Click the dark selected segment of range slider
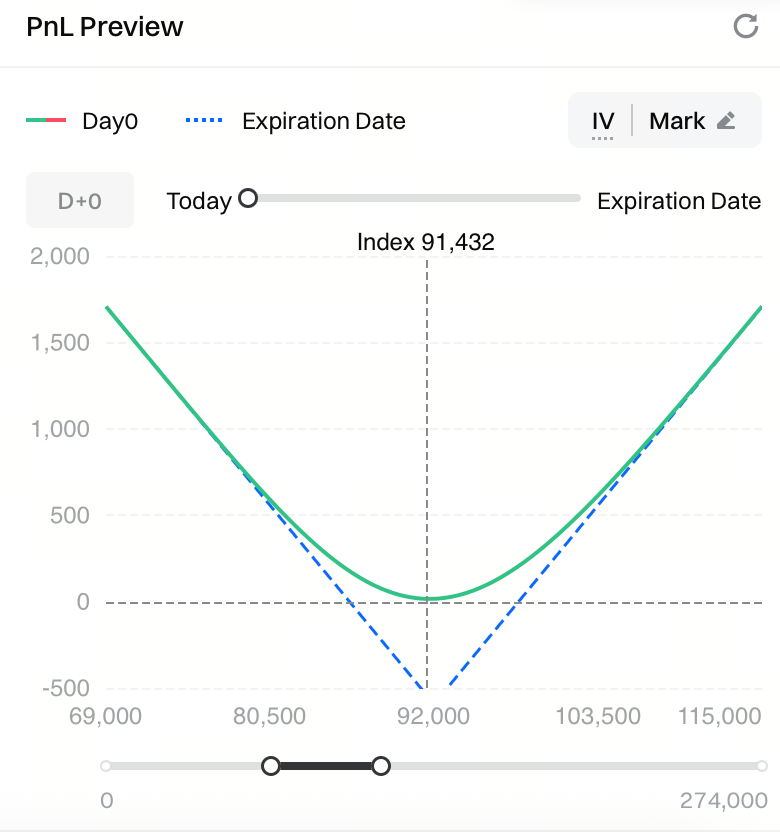 click(325, 766)
